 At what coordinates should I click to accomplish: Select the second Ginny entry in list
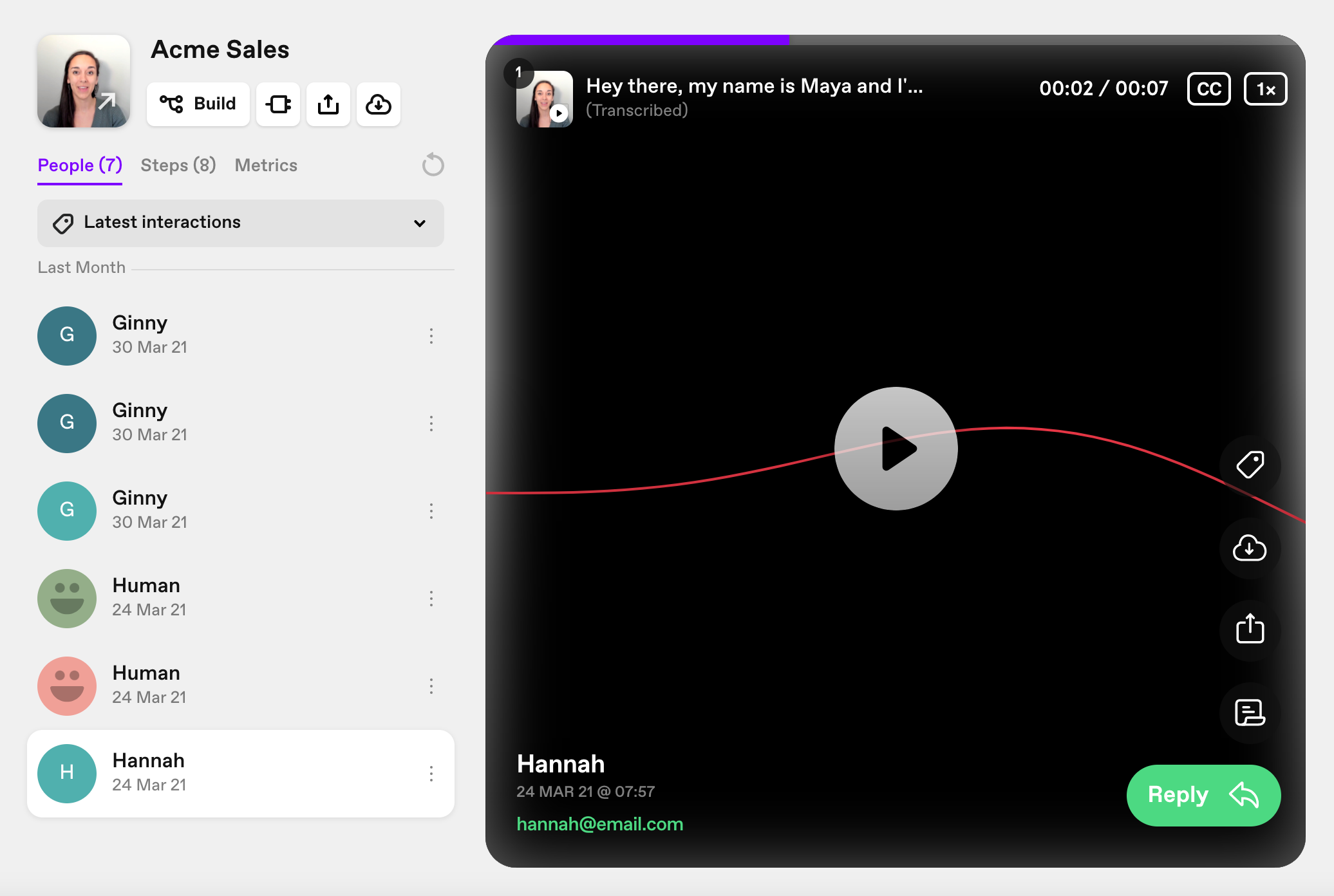[241, 423]
